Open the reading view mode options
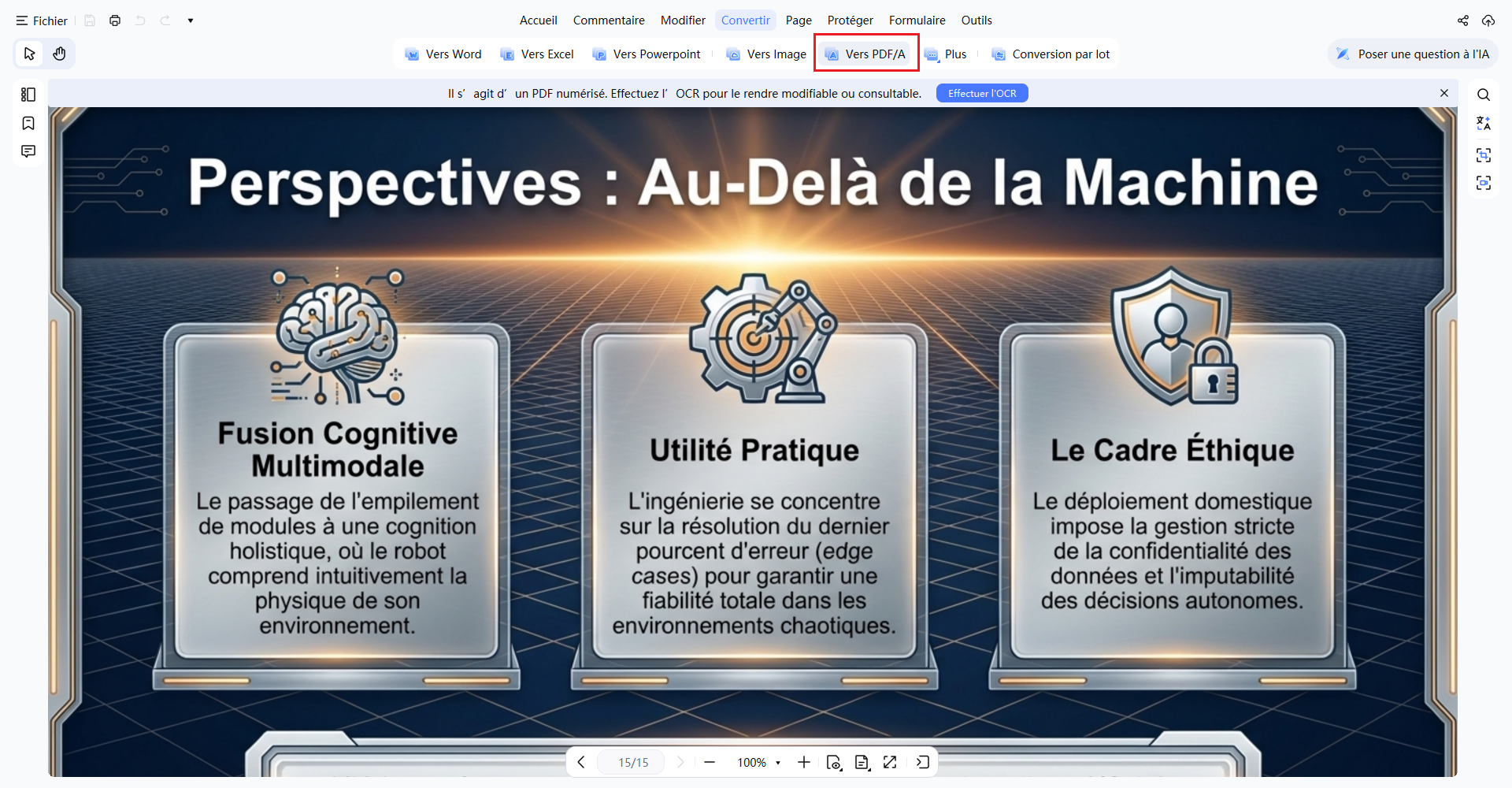Image resolution: width=1512 pixels, height=788 pixels. [834, 762]
